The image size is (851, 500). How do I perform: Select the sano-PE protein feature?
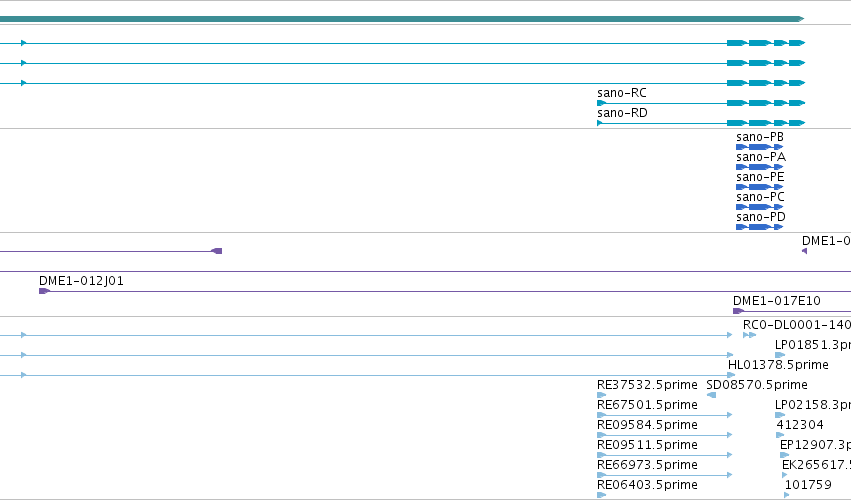759,187
